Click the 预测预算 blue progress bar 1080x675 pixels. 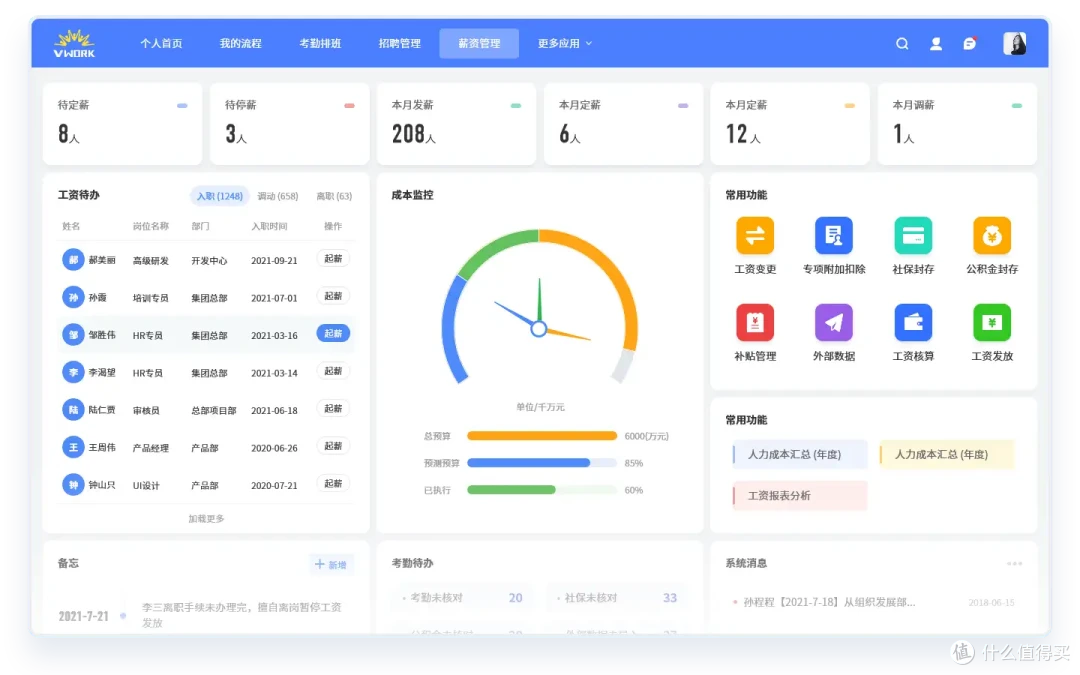point(542,463)
